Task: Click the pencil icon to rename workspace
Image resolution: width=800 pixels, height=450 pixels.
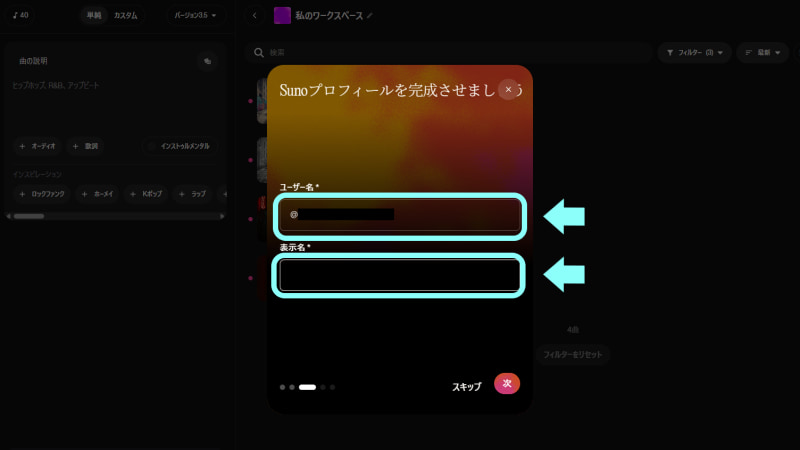Action: (370, 16)
